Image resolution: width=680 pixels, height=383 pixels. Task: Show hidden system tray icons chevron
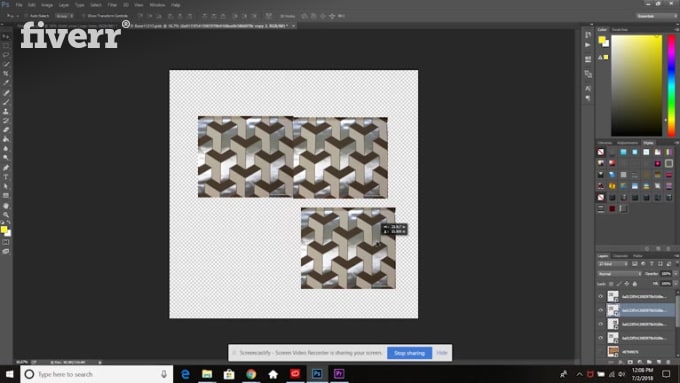pyautogui.click(x=579, y=374)
